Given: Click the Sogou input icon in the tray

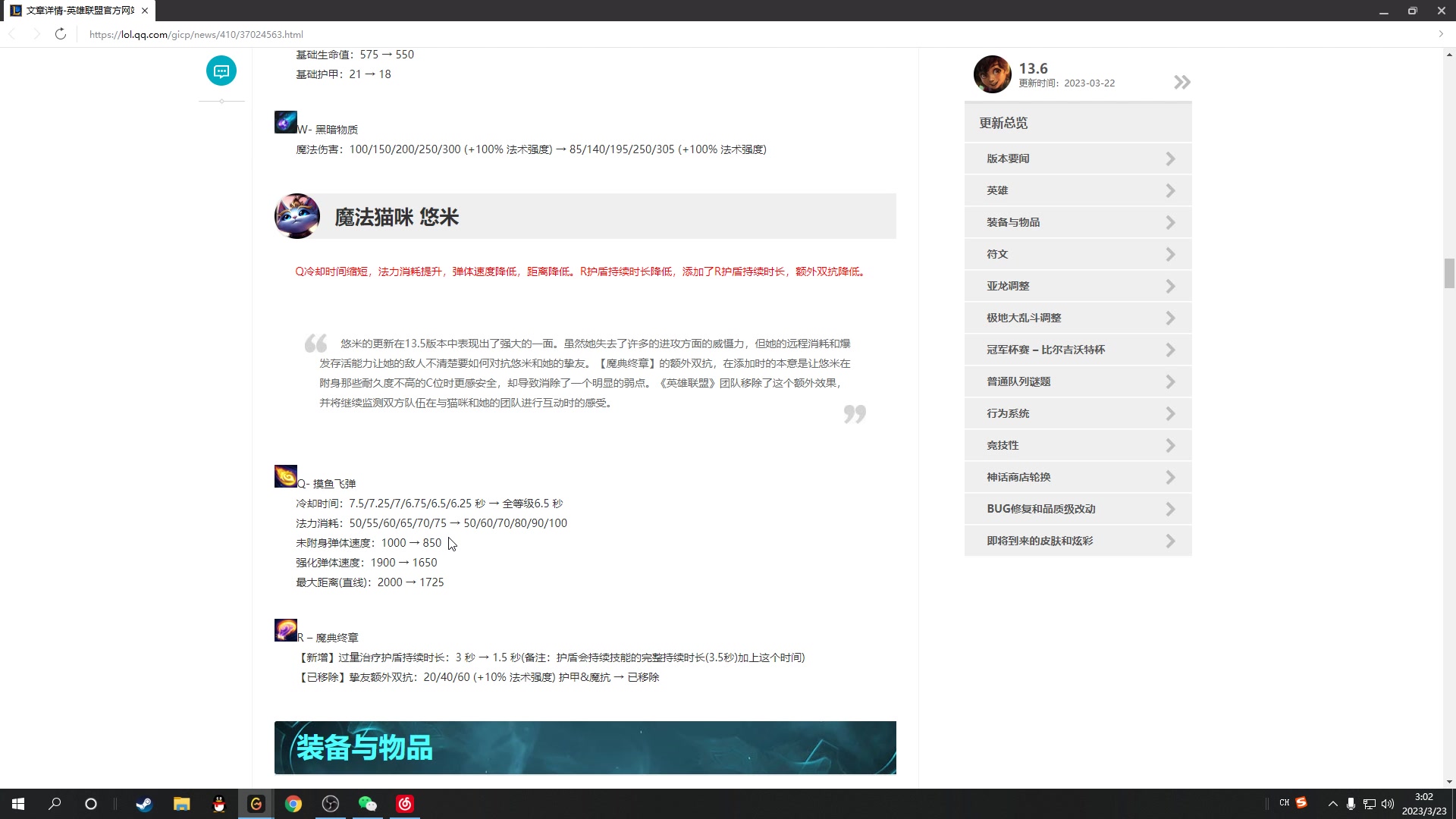Looking at the screenshot, I should 1301,803.
